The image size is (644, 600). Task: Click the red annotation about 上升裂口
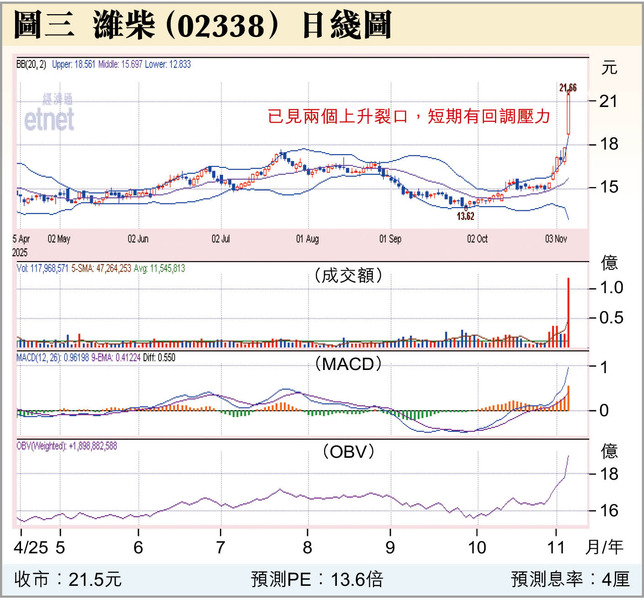pos(410,117)
